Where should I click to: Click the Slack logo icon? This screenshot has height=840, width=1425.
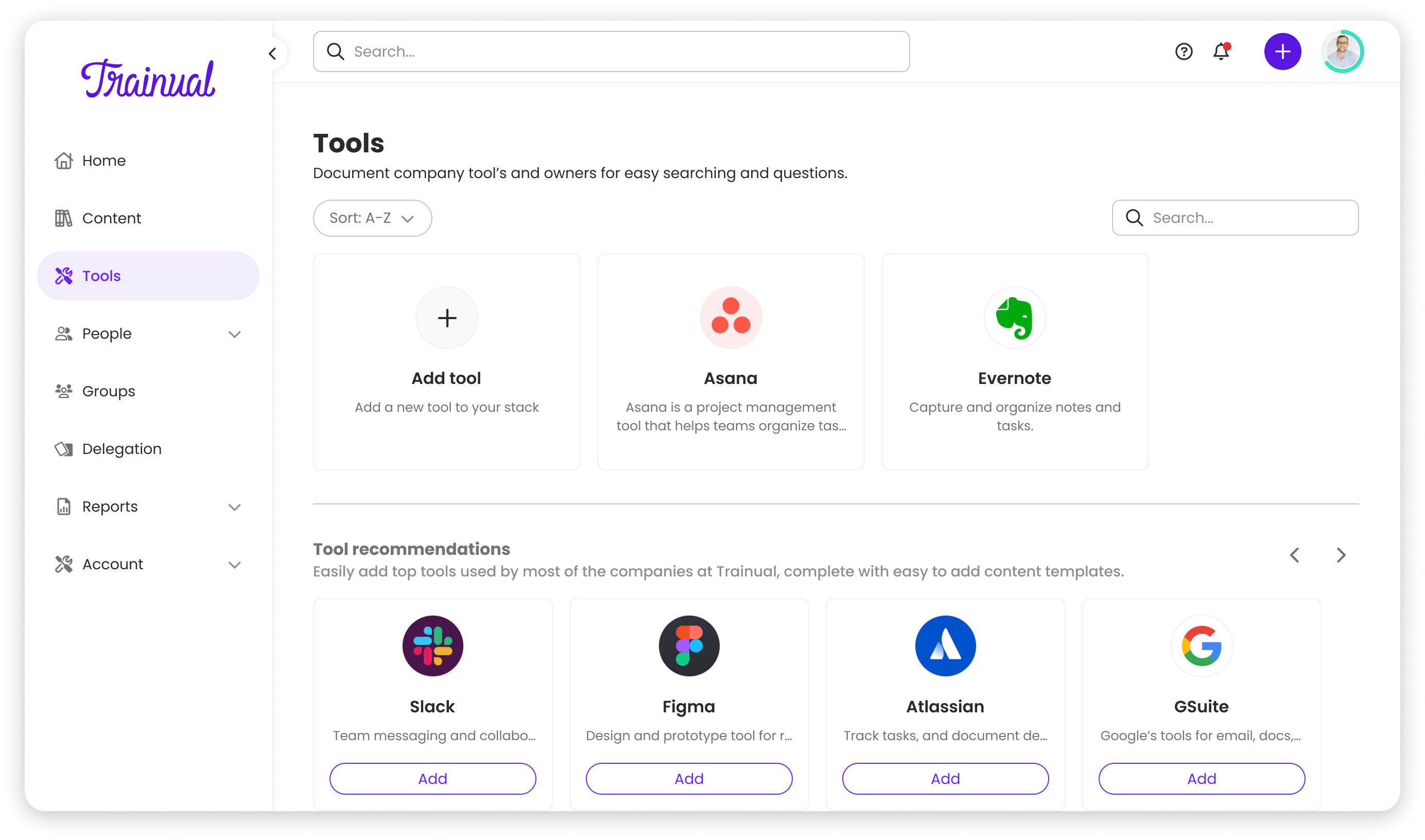click(x=432, y=646)
